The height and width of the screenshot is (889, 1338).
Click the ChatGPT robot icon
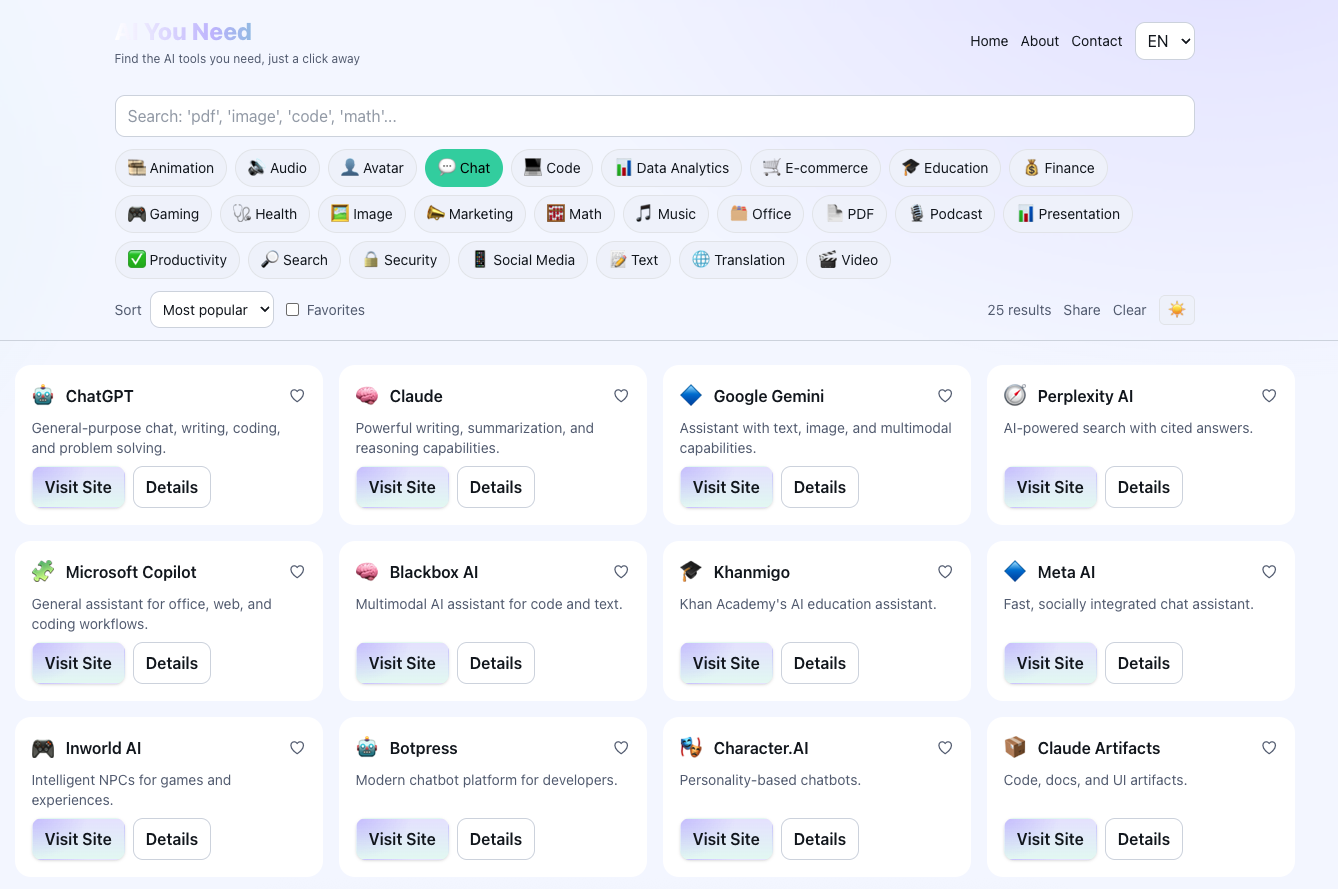pos(43,396)
